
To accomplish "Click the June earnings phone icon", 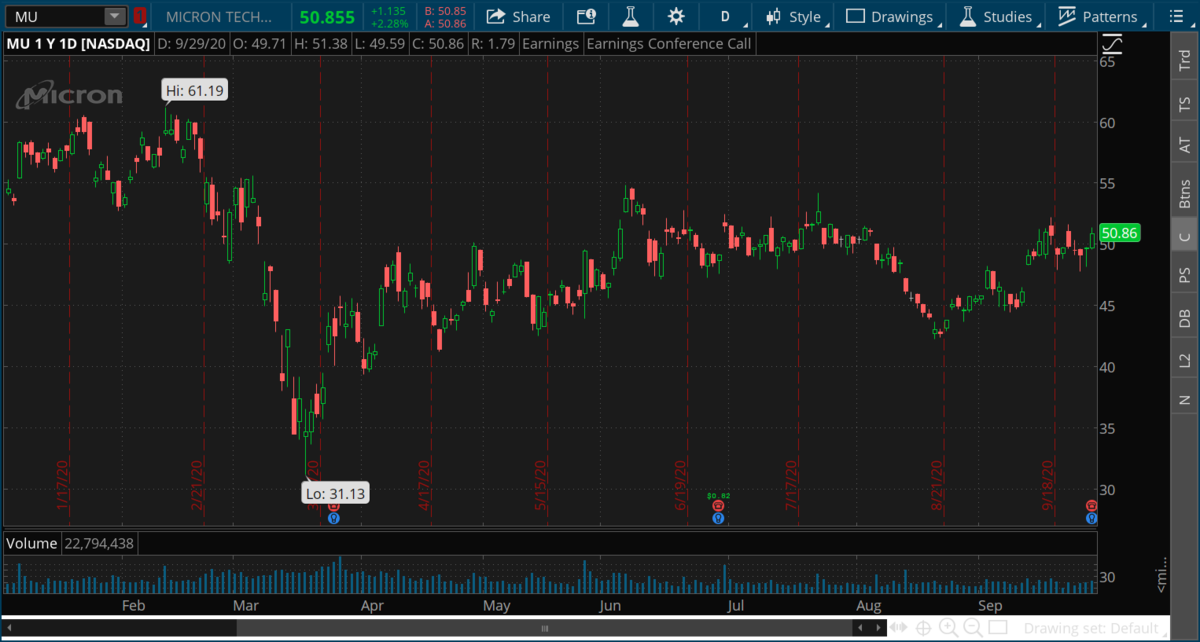I will pos(718,507).
